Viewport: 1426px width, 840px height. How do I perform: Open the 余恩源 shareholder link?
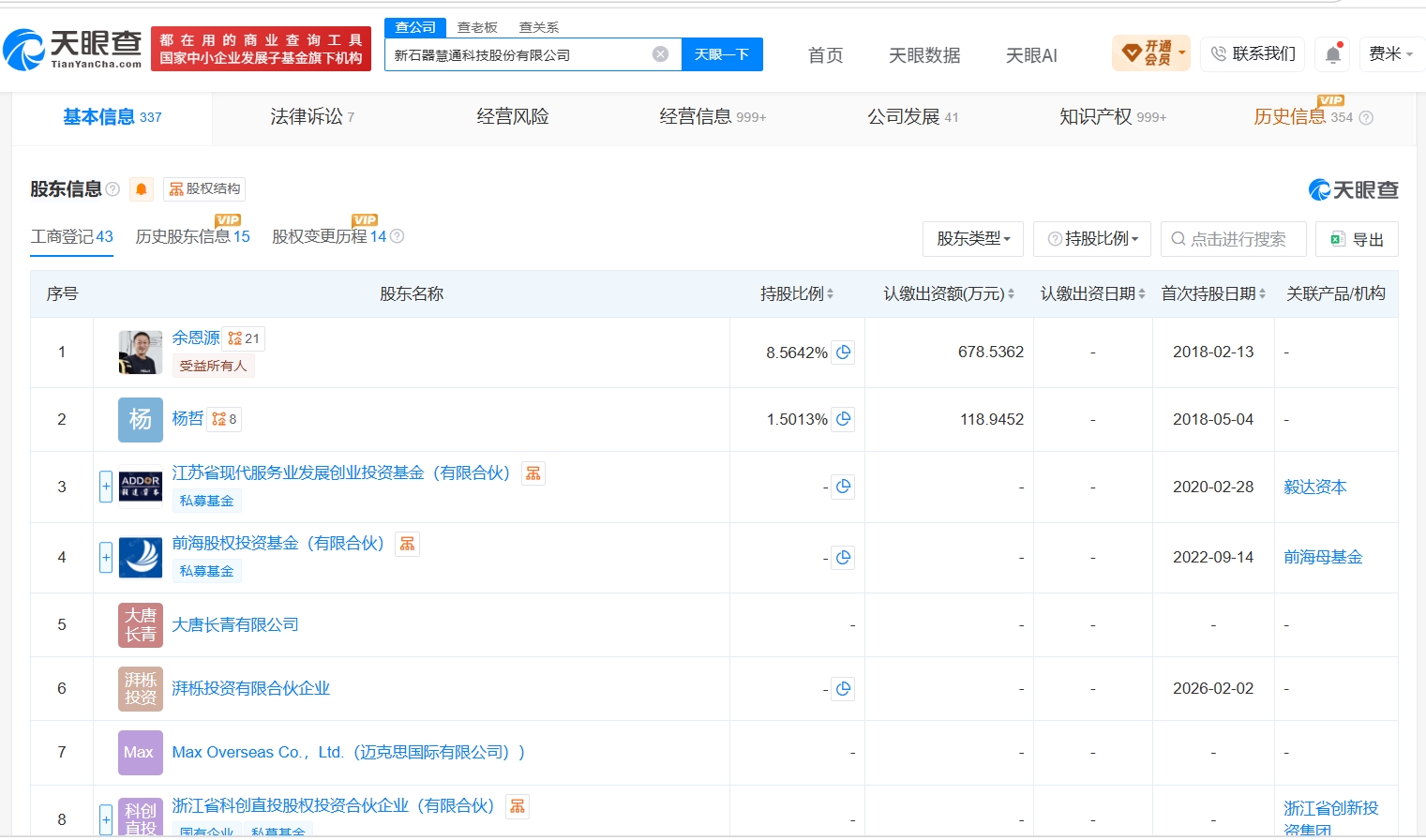click(x=196, y=337)
